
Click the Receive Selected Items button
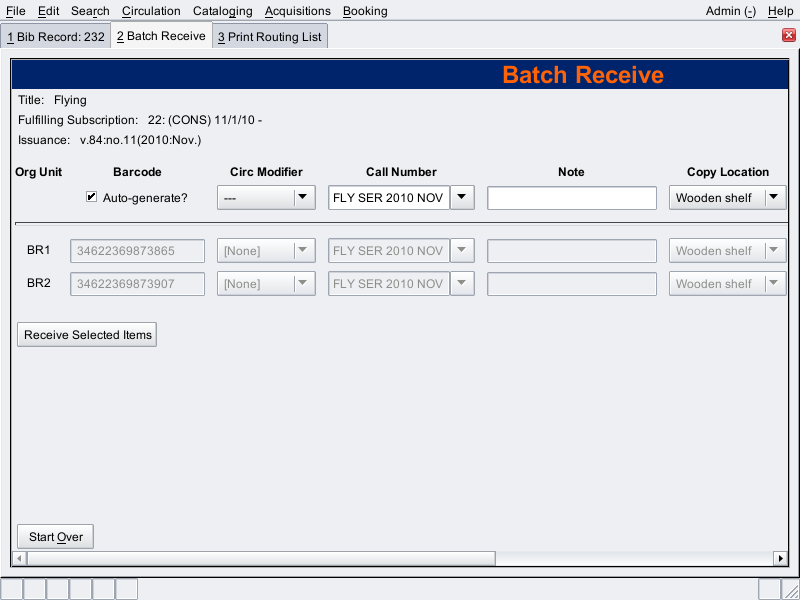[x=87, y=335]
